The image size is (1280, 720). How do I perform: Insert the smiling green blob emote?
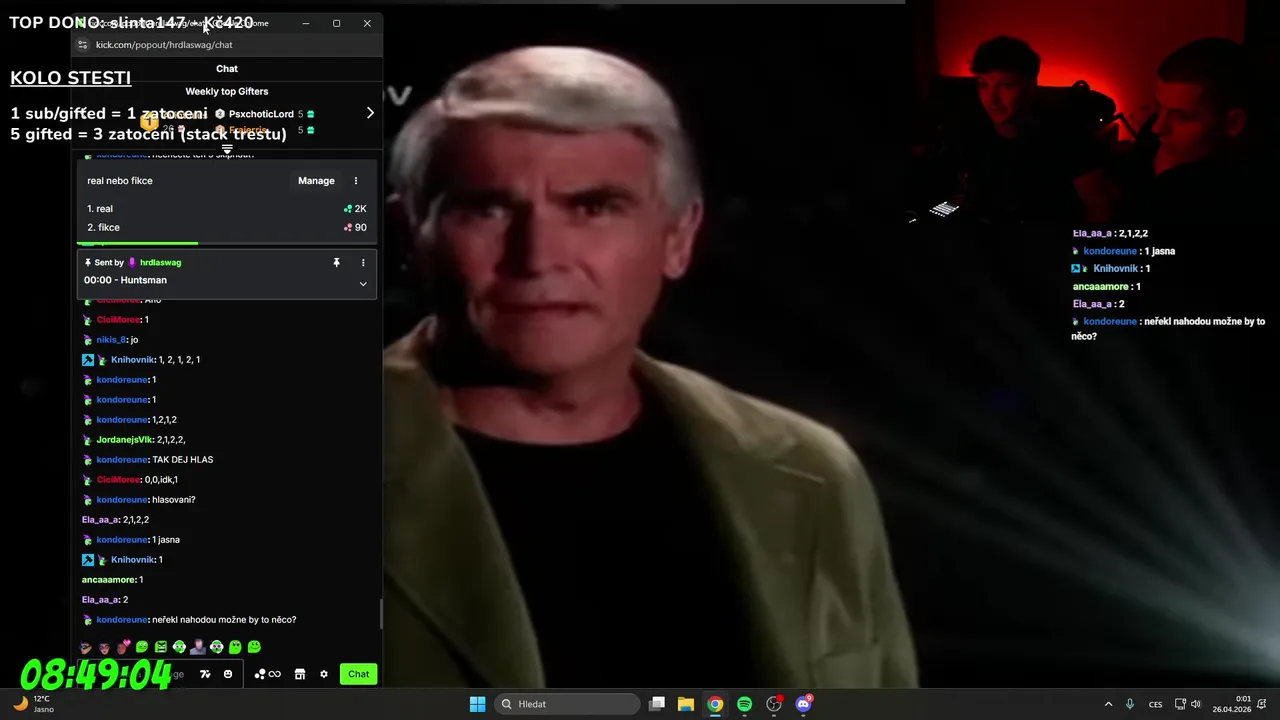point(254,647)
